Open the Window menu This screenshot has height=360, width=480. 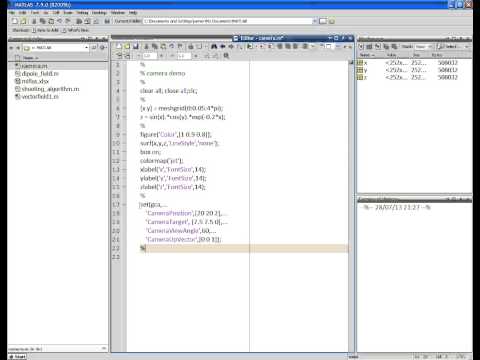click(118, 13)
